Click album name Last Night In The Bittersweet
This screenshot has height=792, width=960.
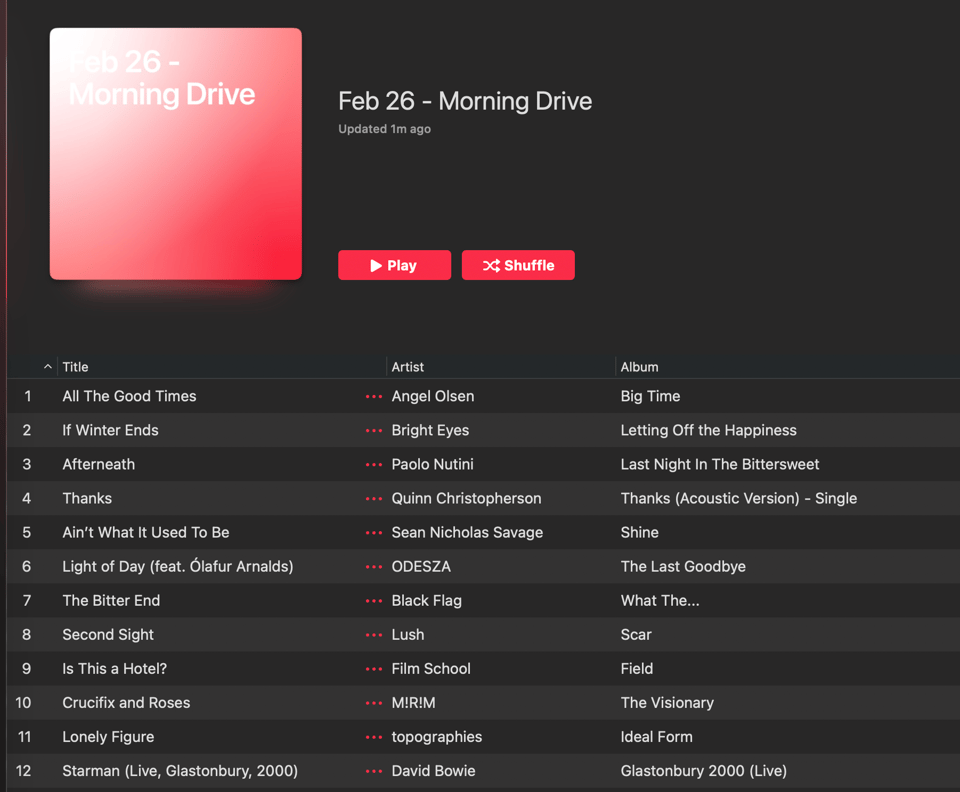pos(719,465)
